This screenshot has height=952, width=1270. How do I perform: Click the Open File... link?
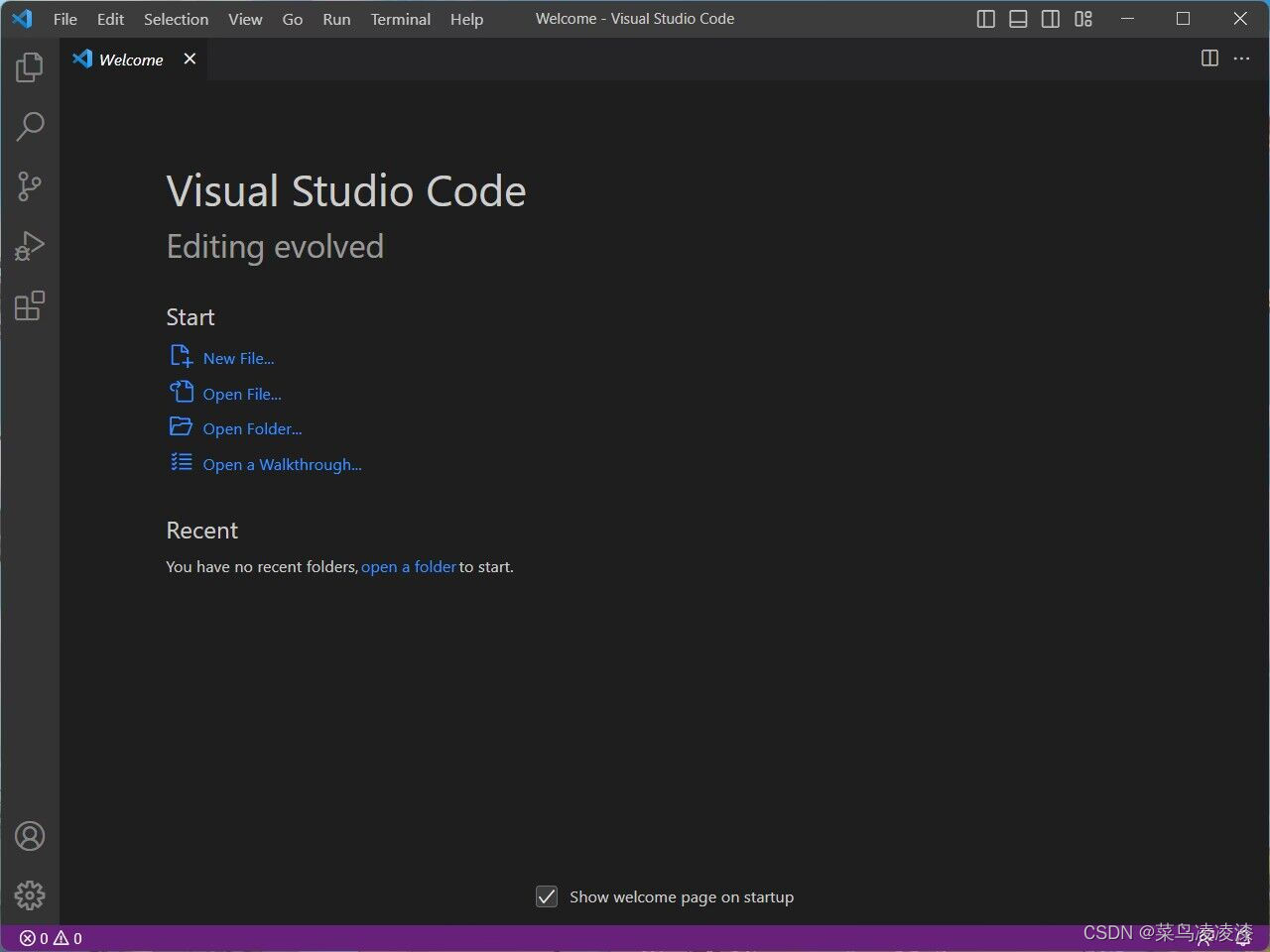pos(242,395)
